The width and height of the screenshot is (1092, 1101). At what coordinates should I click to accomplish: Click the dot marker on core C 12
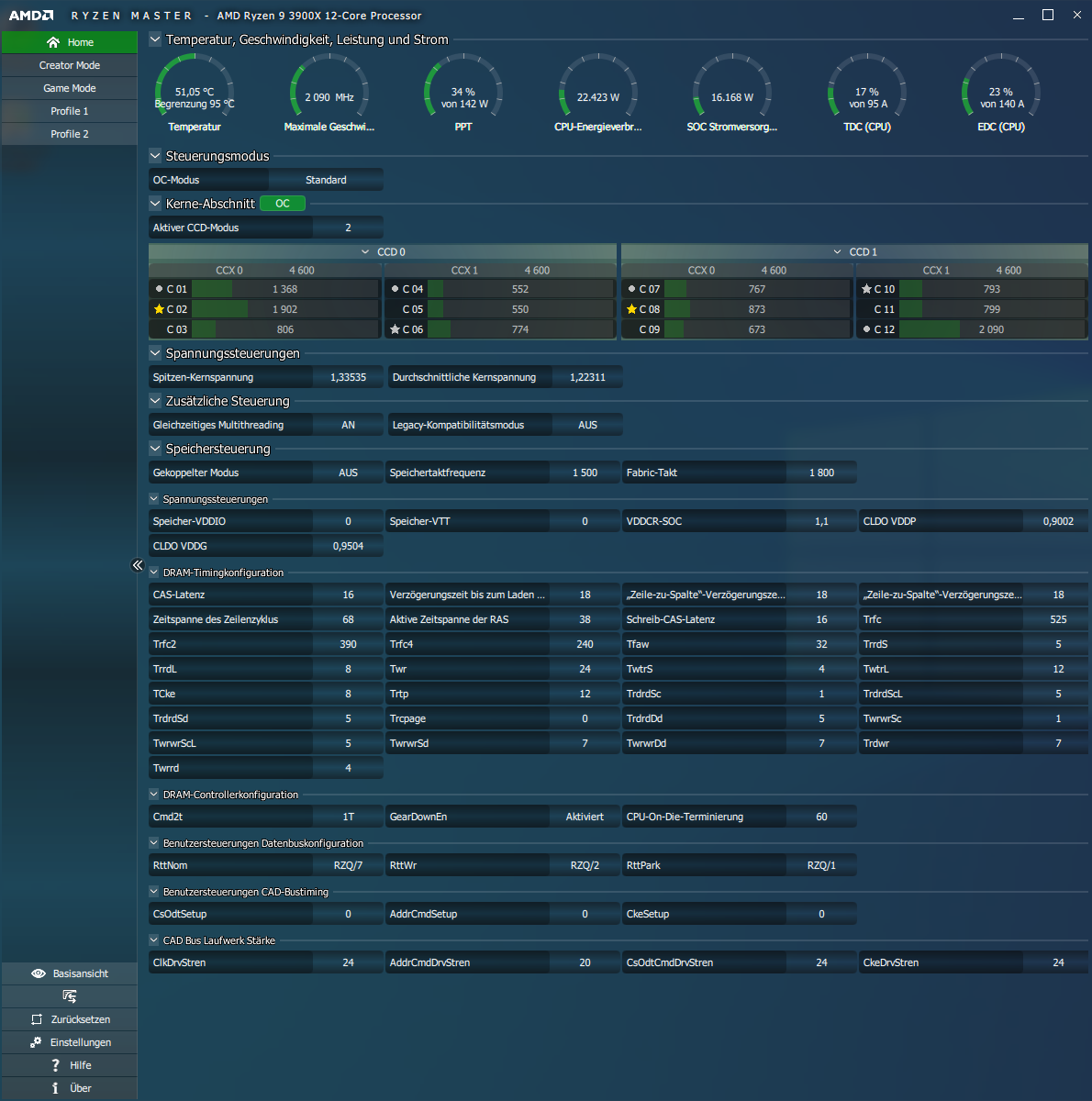tap(866, 329)
